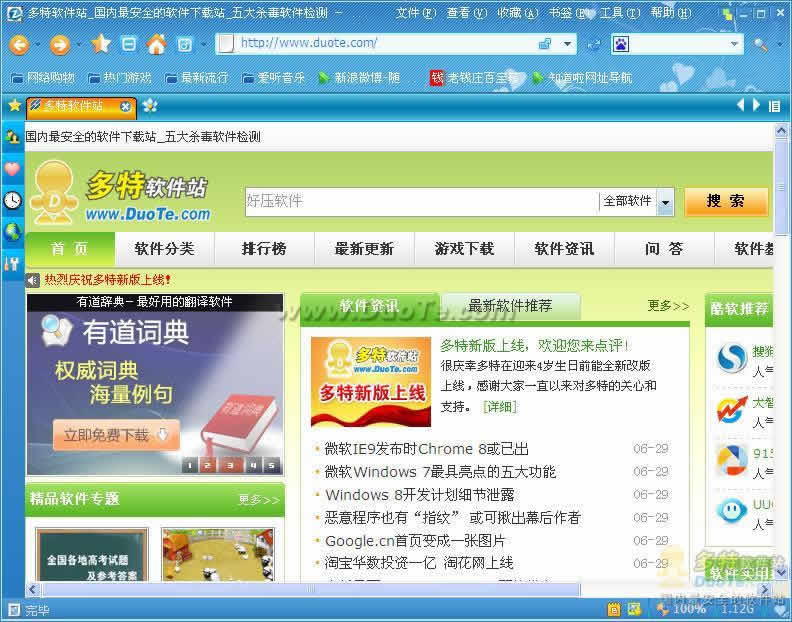Click 更多>> beside 最新软件推荐

[x=668, y=306]
